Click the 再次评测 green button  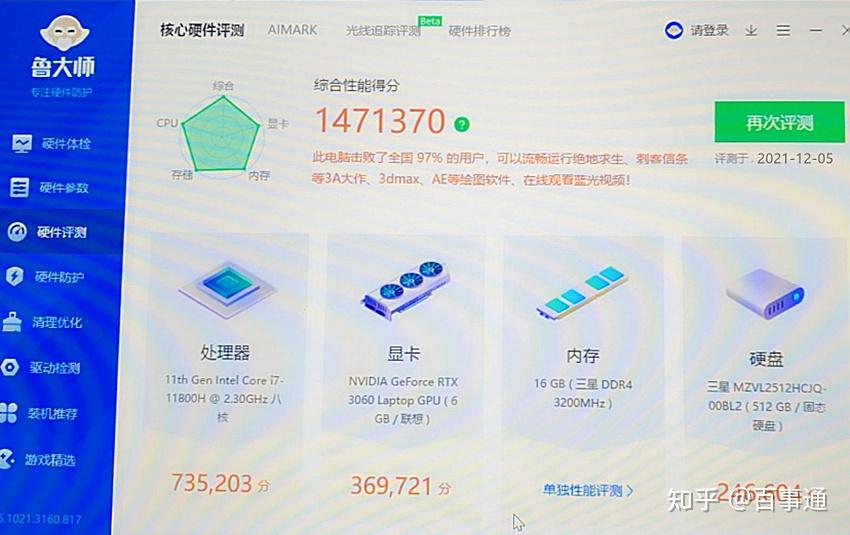click(x=779, y=121)
